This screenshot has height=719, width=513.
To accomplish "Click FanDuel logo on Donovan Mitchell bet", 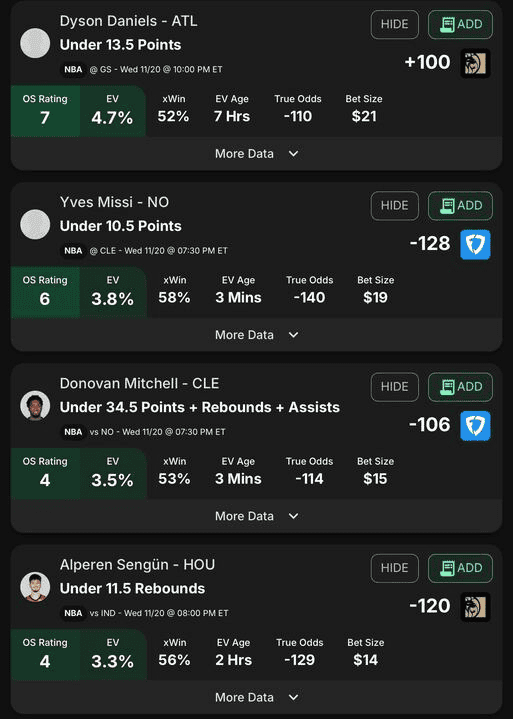I will click(x=475, y=426).
